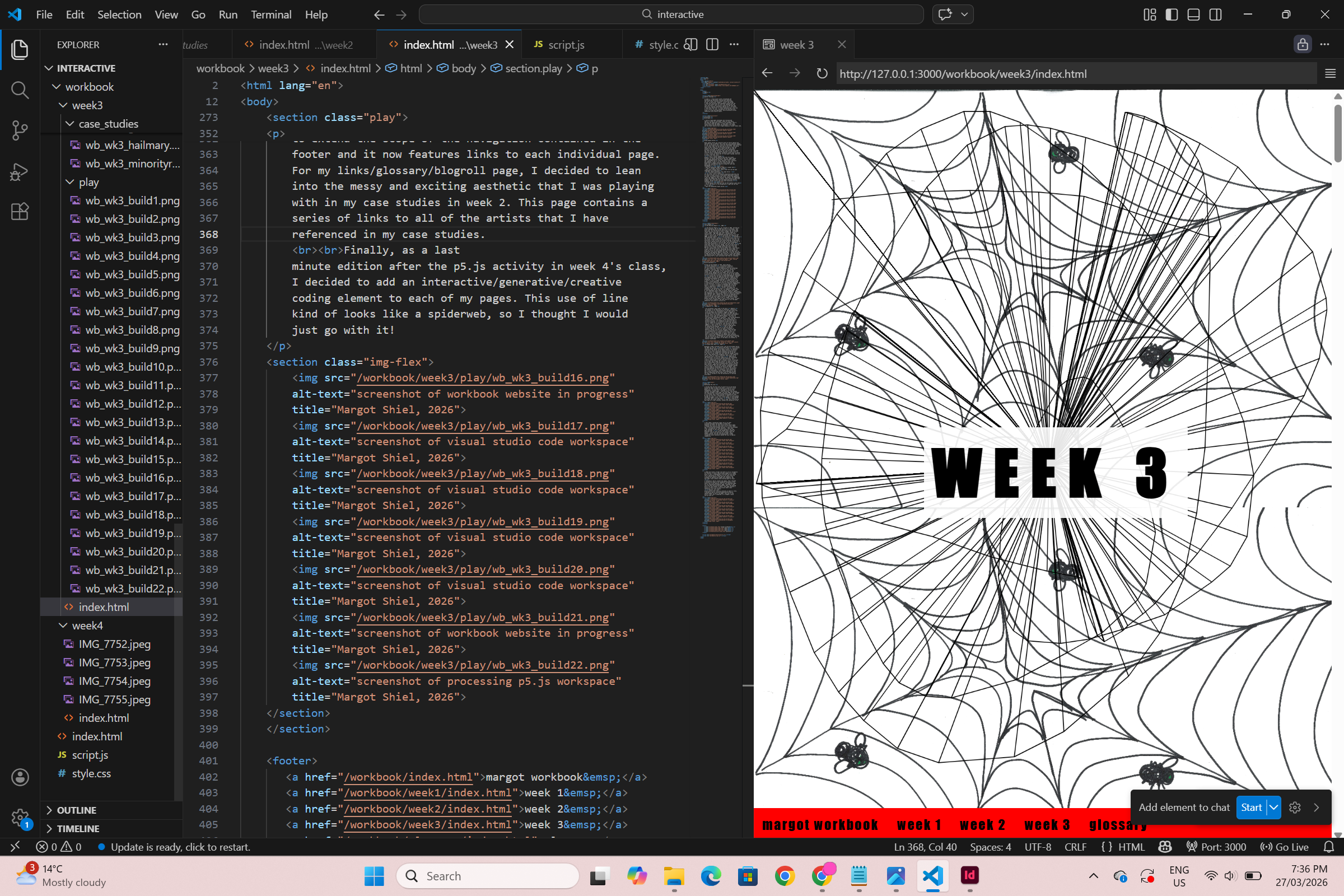Toggle the Primary Side Bar layout button
This screenshot has height=896, width=1344.
1172,15
